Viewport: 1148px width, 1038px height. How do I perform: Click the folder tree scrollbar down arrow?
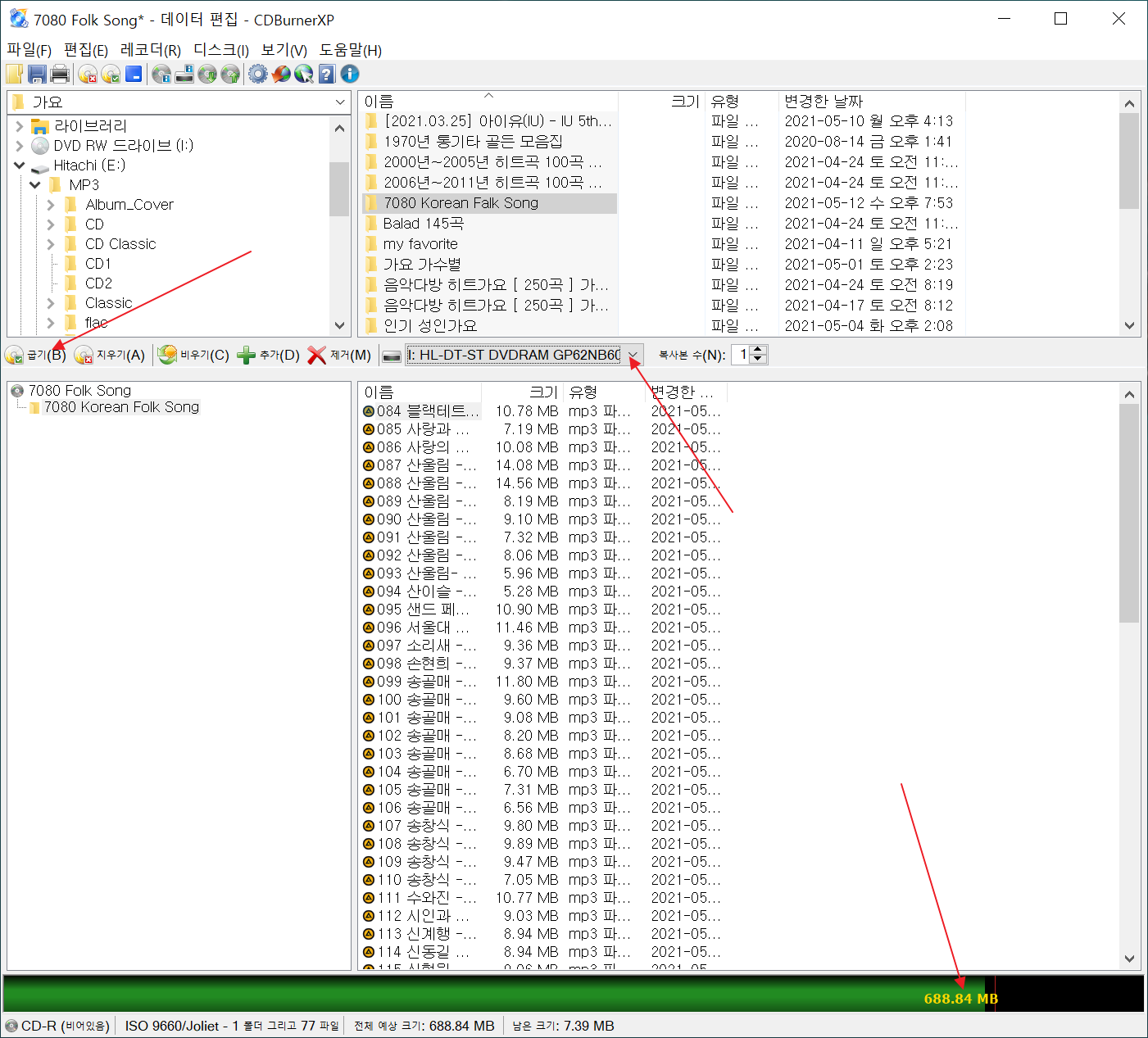(340, 325)
